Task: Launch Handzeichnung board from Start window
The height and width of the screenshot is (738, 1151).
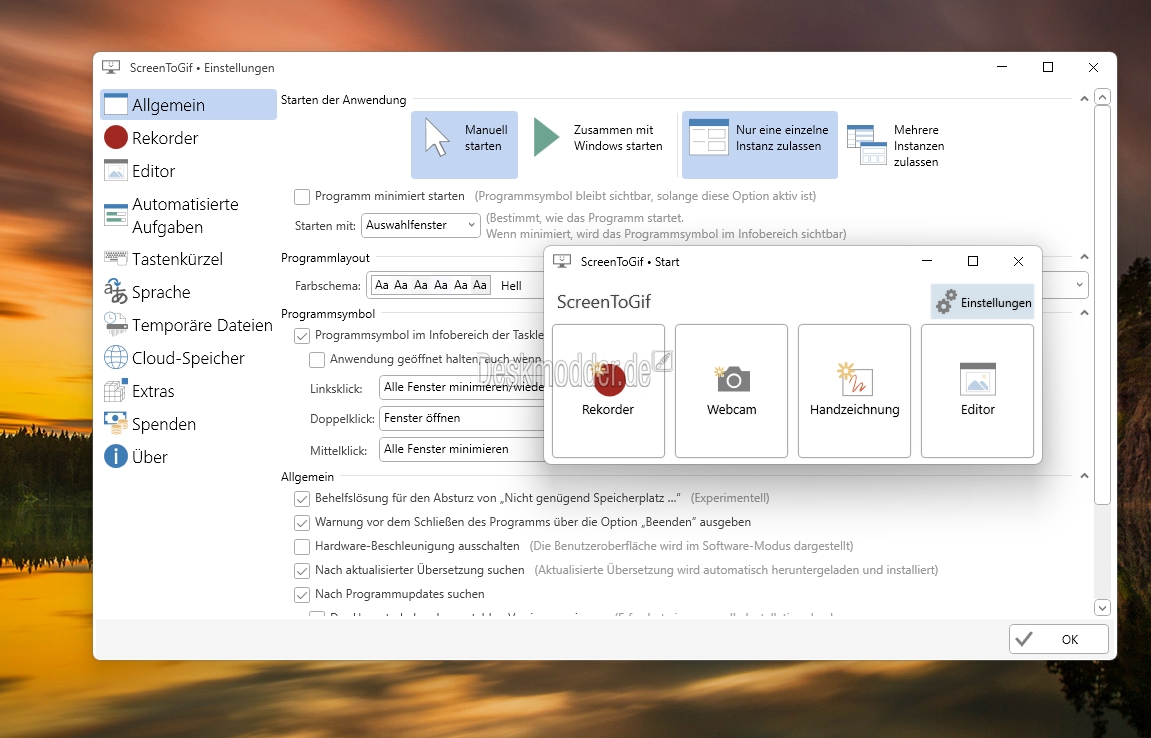Action: 854,391
